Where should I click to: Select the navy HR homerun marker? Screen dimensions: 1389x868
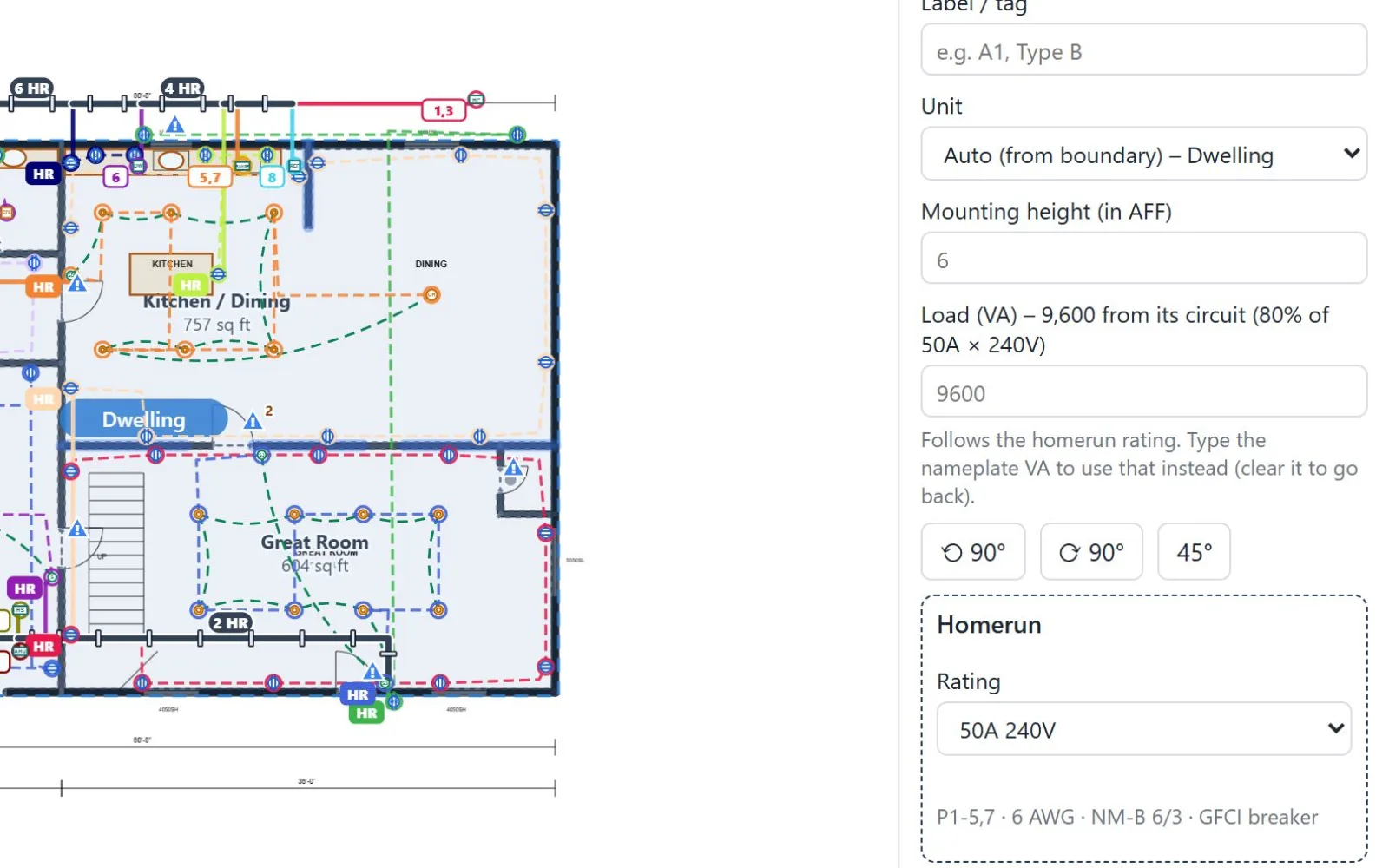click(43, 174)
